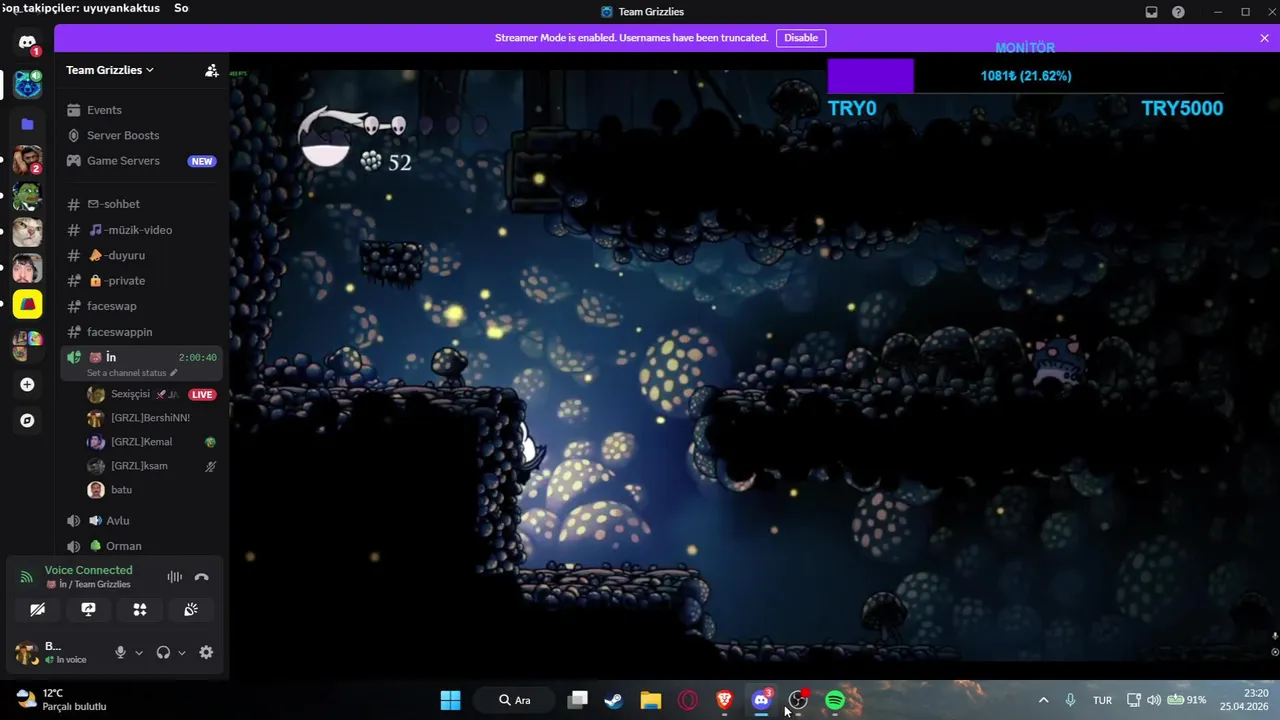Select user [GRZL]ksam in voice list
The image size is (1280, 720).
point(150,466)
